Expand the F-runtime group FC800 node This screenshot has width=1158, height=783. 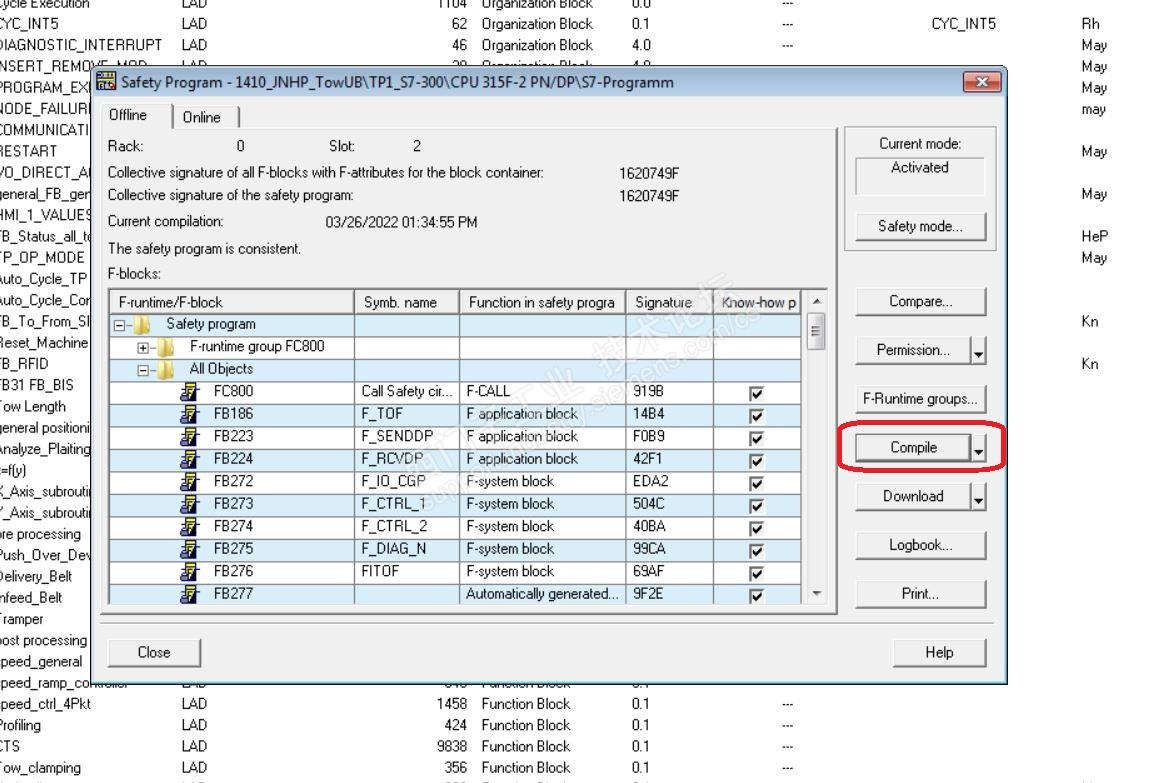click(144, 347)
